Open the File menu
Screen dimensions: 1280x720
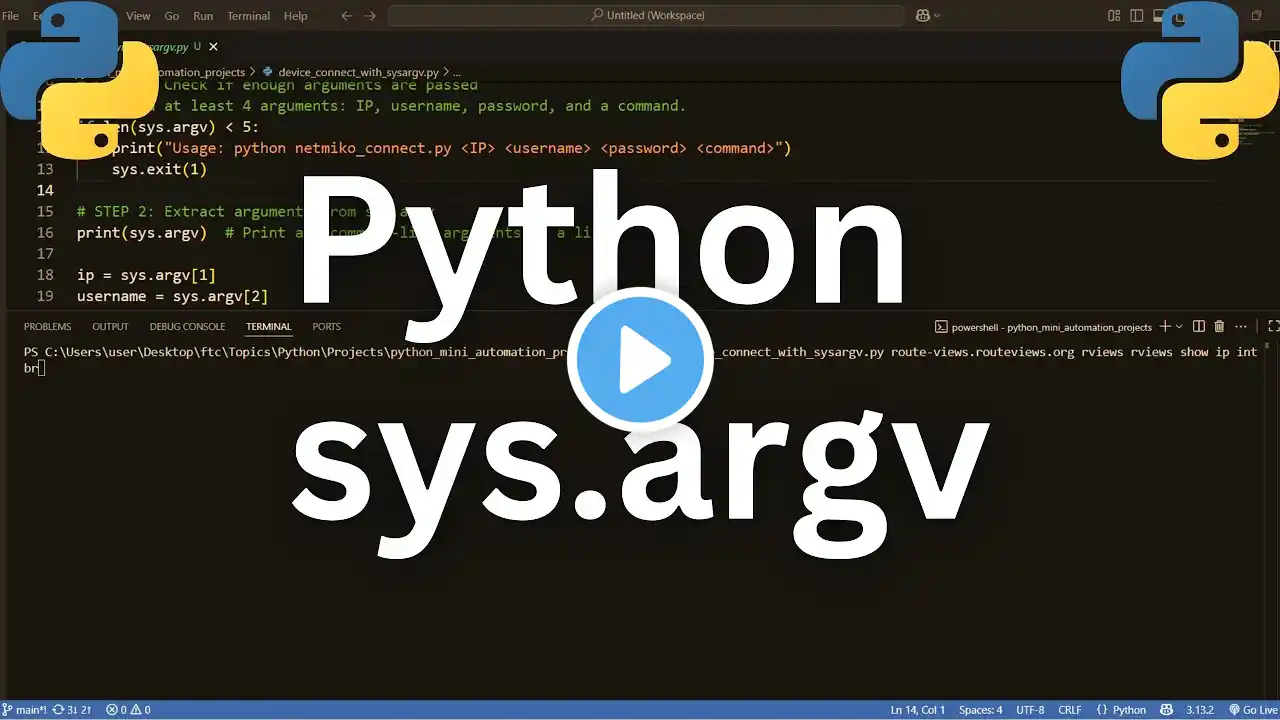10,16
